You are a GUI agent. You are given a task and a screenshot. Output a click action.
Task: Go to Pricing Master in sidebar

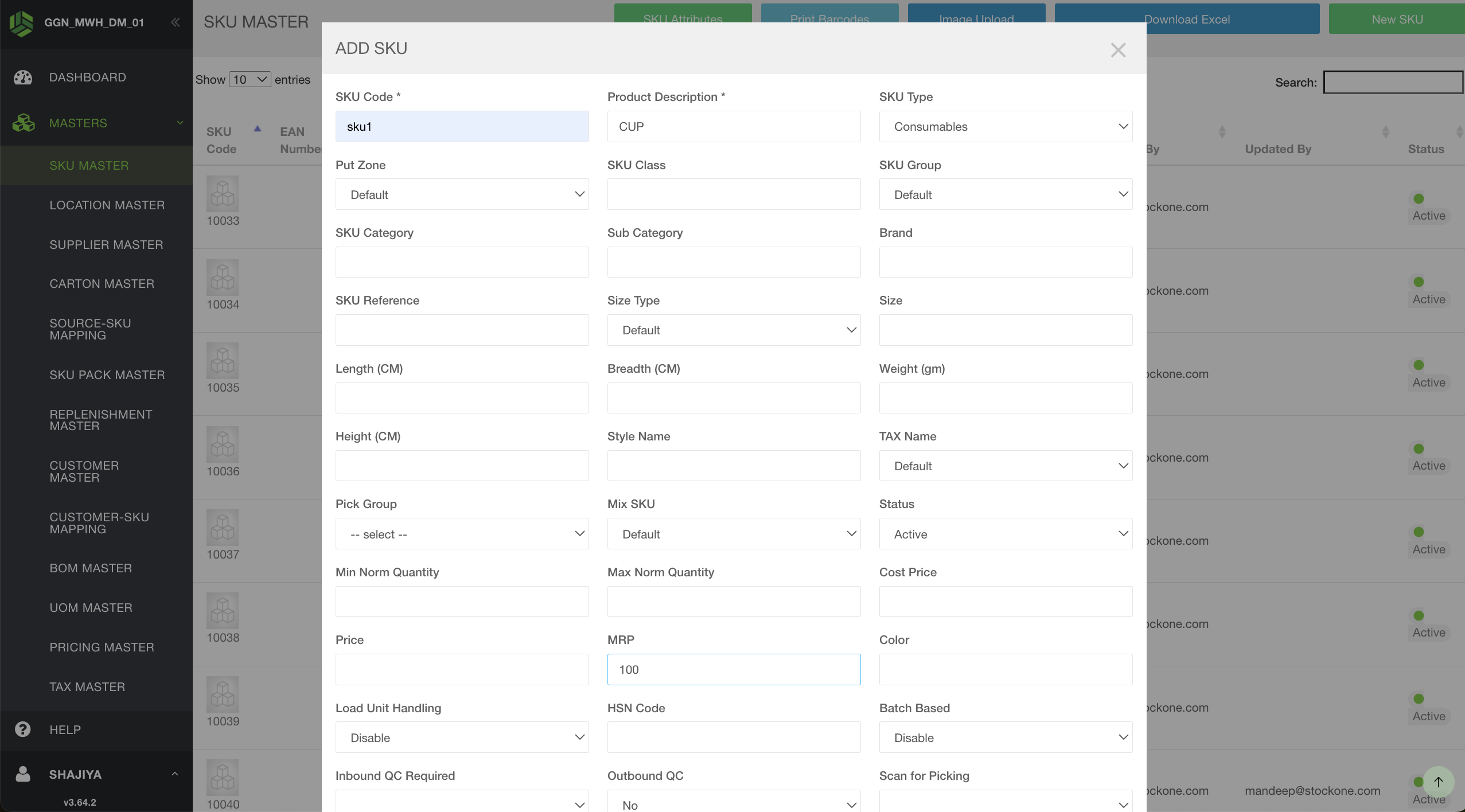(x=102, y=647)
